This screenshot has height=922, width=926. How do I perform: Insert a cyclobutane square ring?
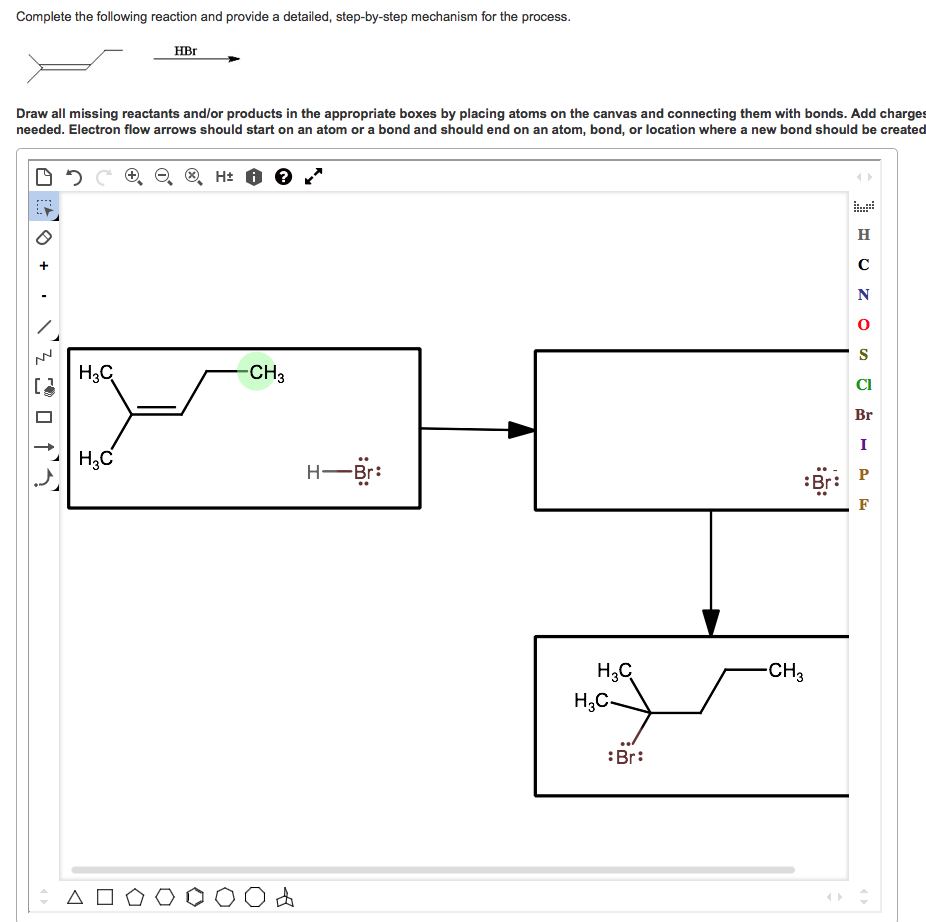coord(105,898)
